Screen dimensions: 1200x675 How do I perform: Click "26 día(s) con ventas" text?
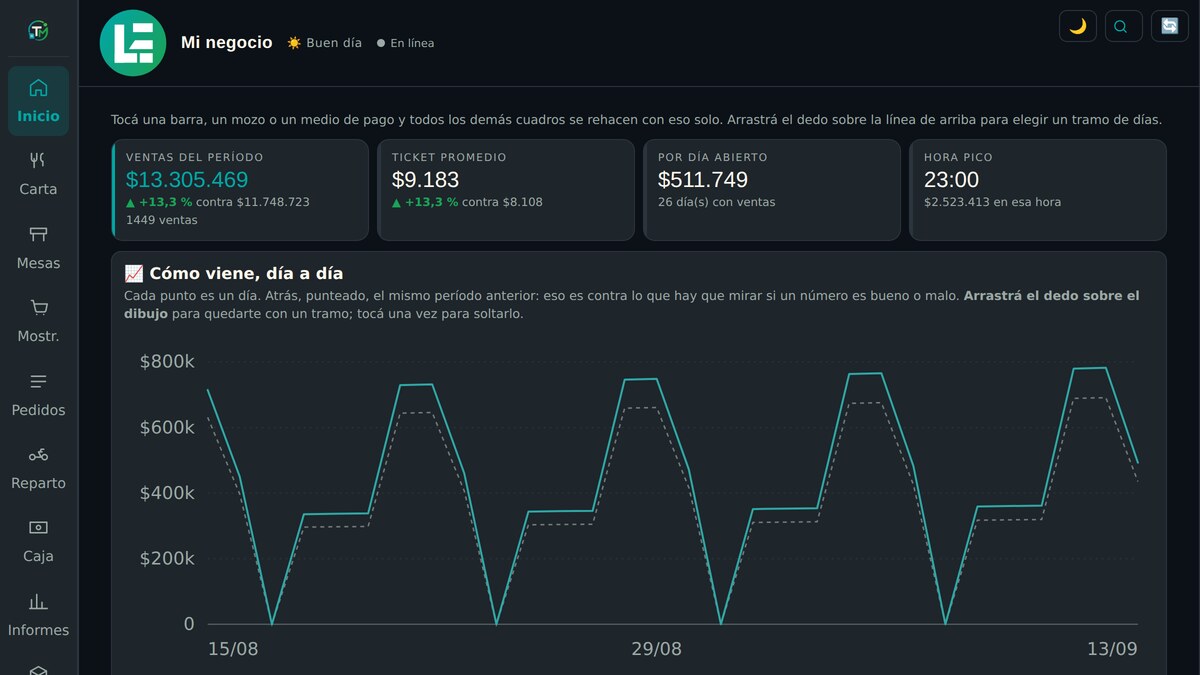click(717, 202)
